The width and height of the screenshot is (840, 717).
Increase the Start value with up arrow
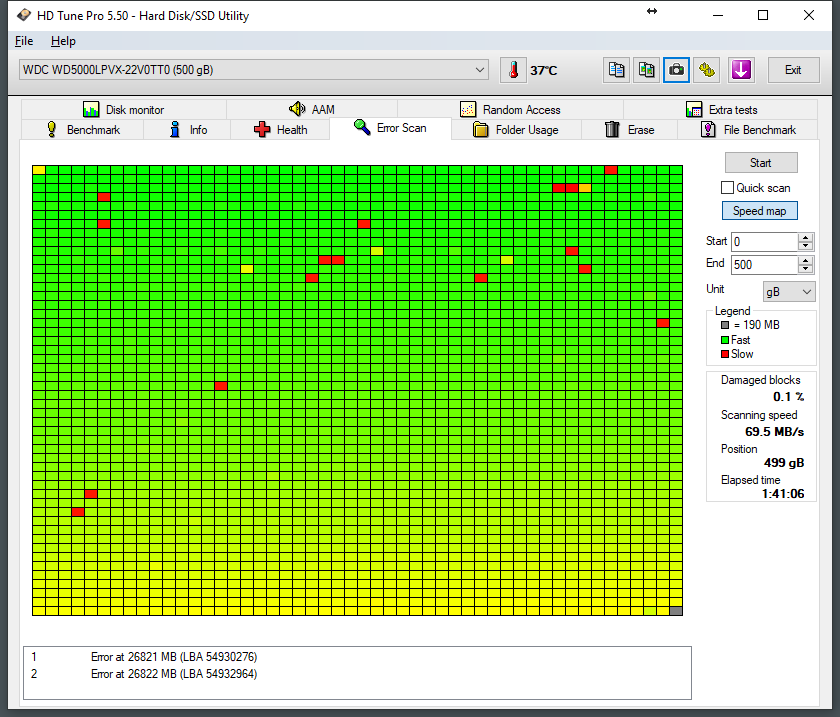(806, 237)
